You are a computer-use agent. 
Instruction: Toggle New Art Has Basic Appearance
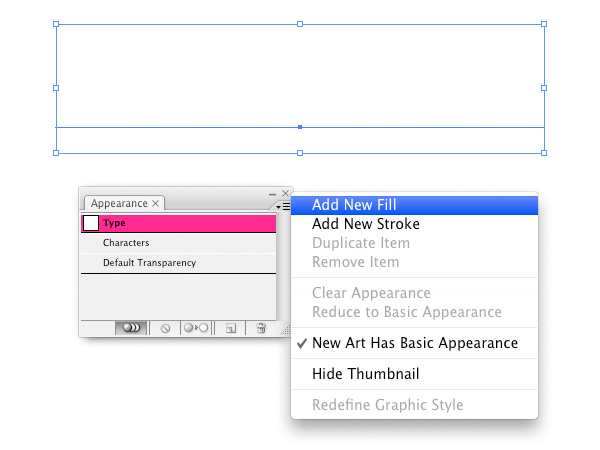[x=414, y=343]
